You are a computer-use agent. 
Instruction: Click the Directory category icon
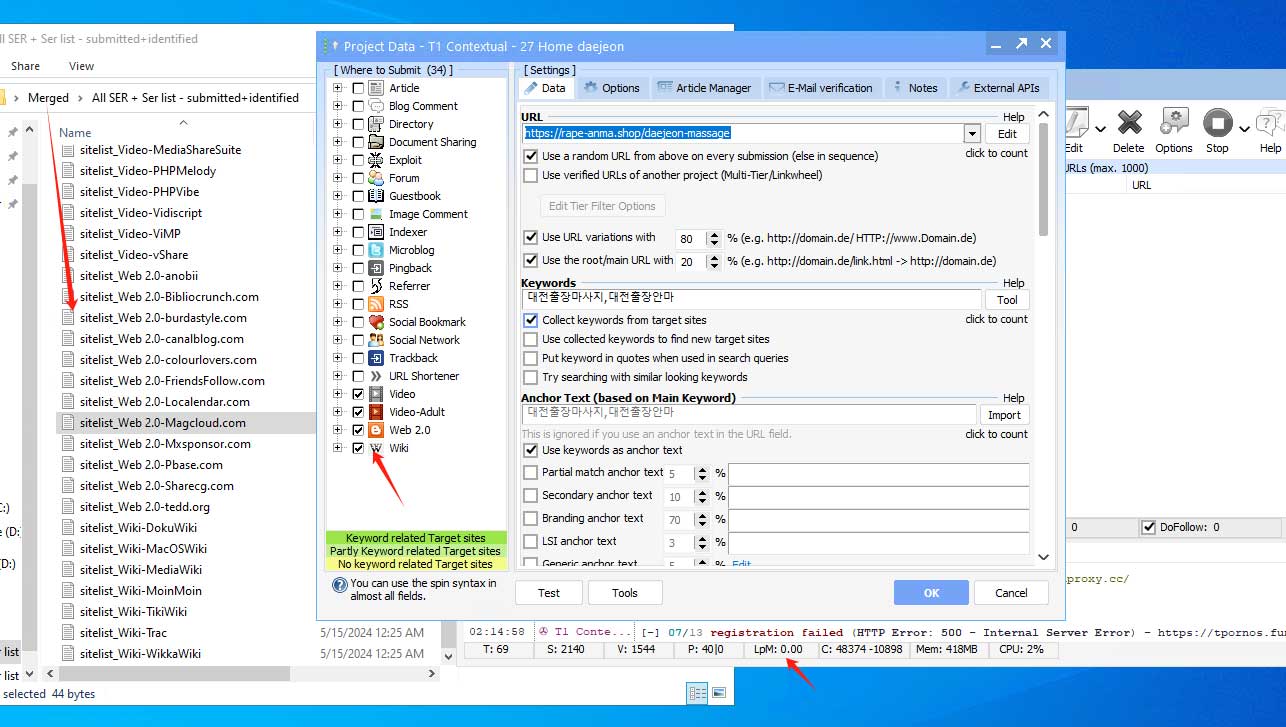(376, 124)
